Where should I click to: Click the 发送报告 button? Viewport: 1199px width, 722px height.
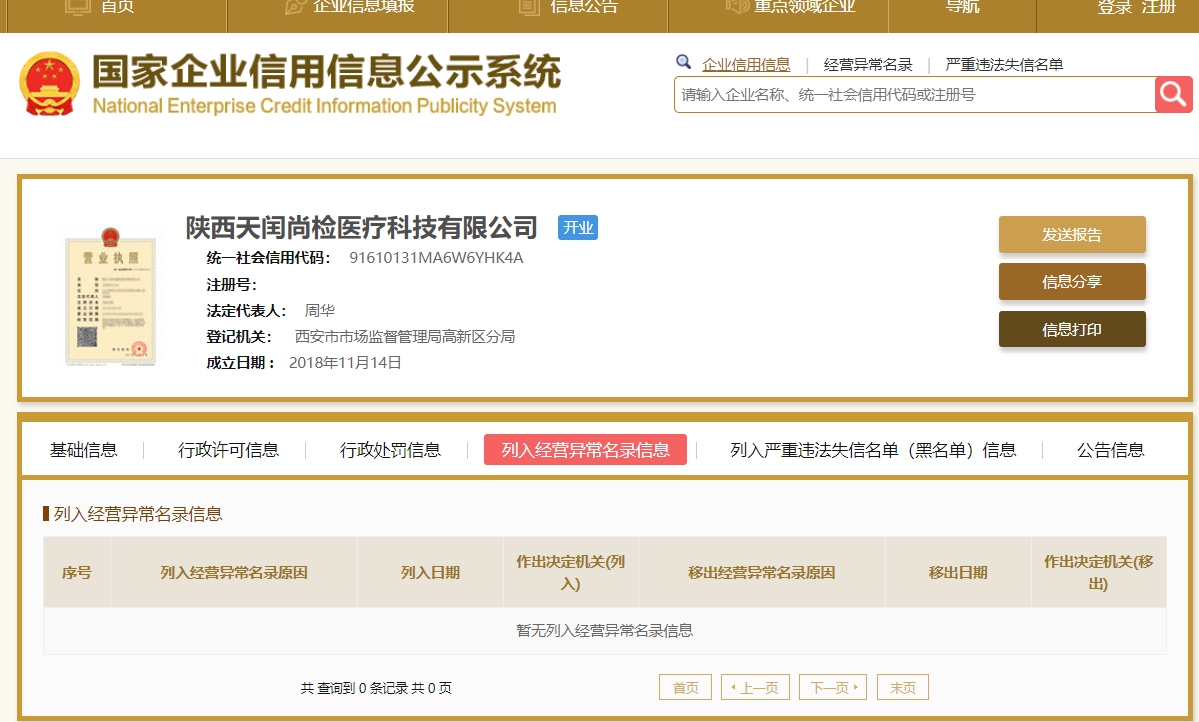click(1072, 234)
